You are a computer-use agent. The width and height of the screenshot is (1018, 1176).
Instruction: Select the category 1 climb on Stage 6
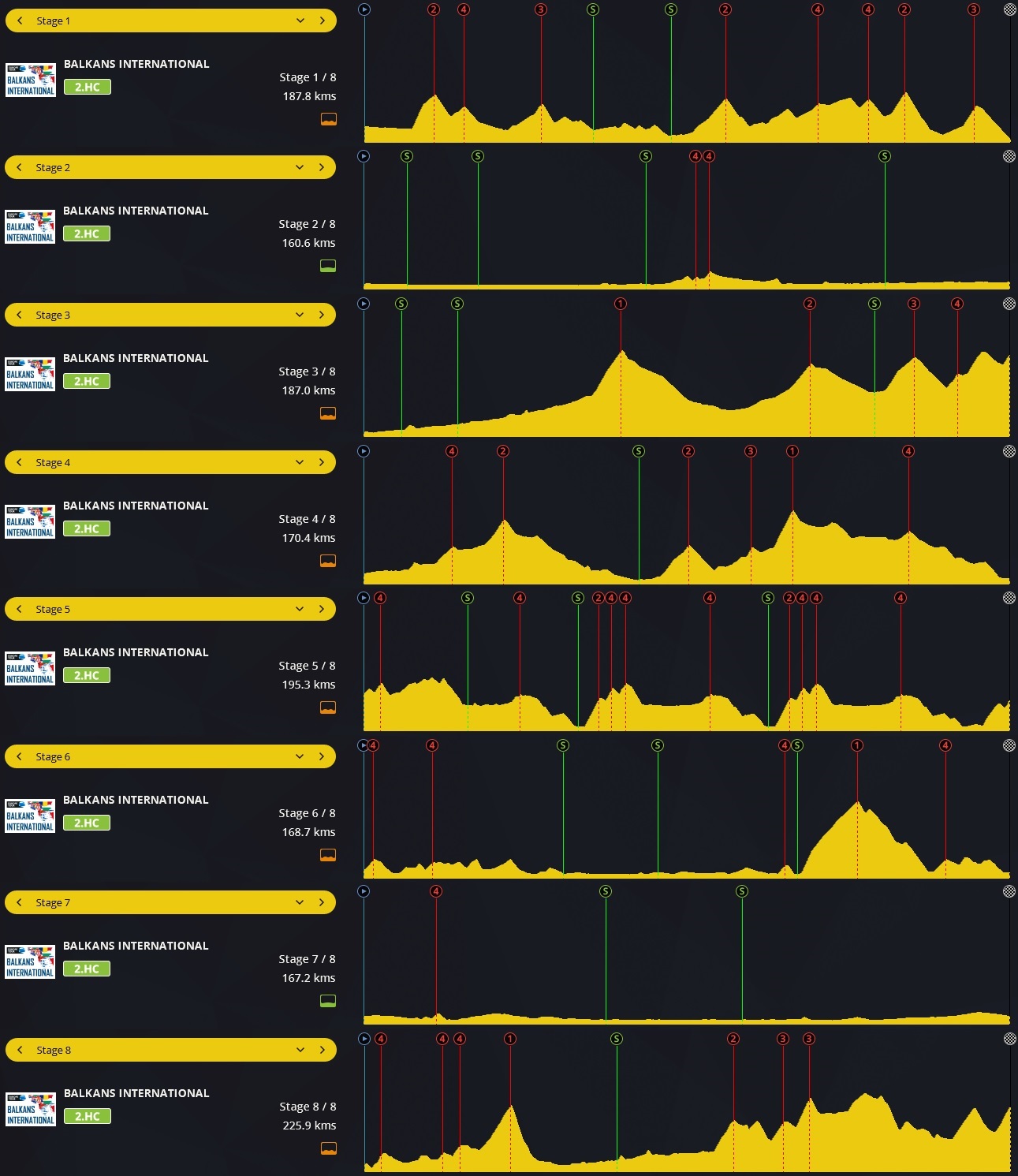pyautogui.click(x=857, y=745)
